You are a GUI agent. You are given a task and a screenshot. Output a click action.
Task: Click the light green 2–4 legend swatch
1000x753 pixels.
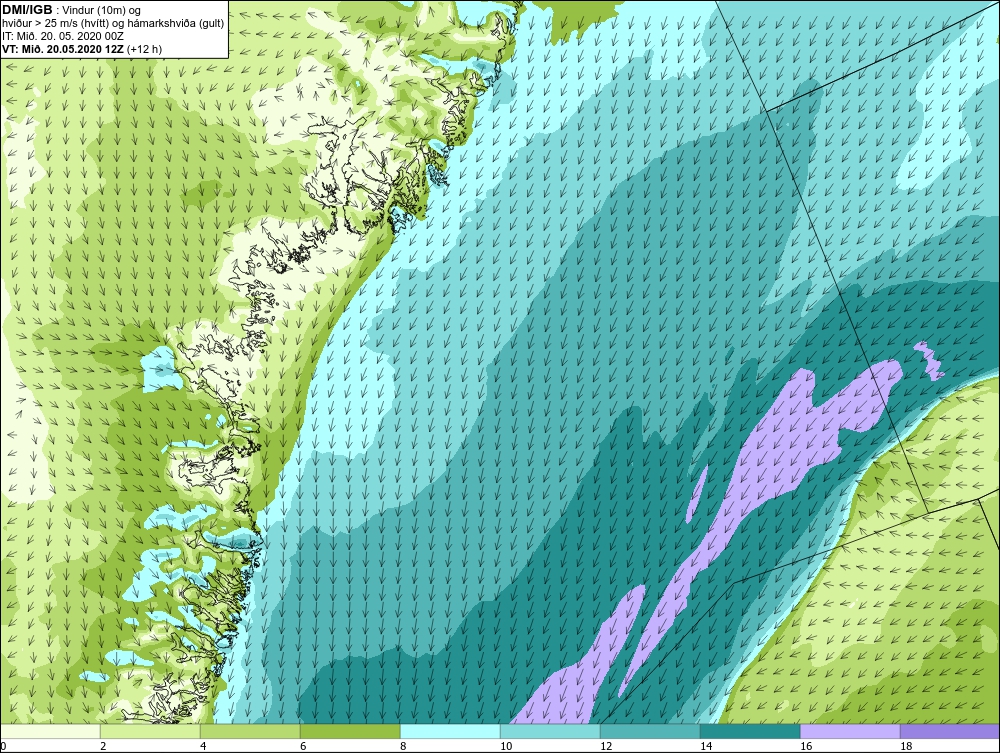150,731
